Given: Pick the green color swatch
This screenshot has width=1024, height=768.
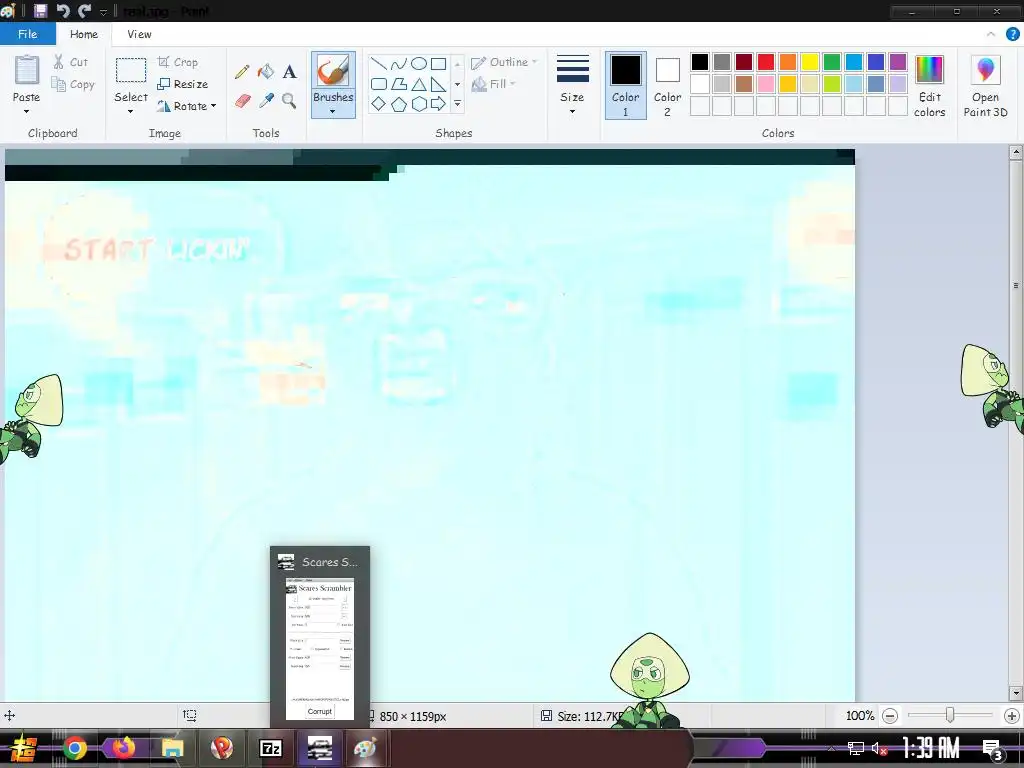Looking at the screenshot, I should tap(832, 62).
